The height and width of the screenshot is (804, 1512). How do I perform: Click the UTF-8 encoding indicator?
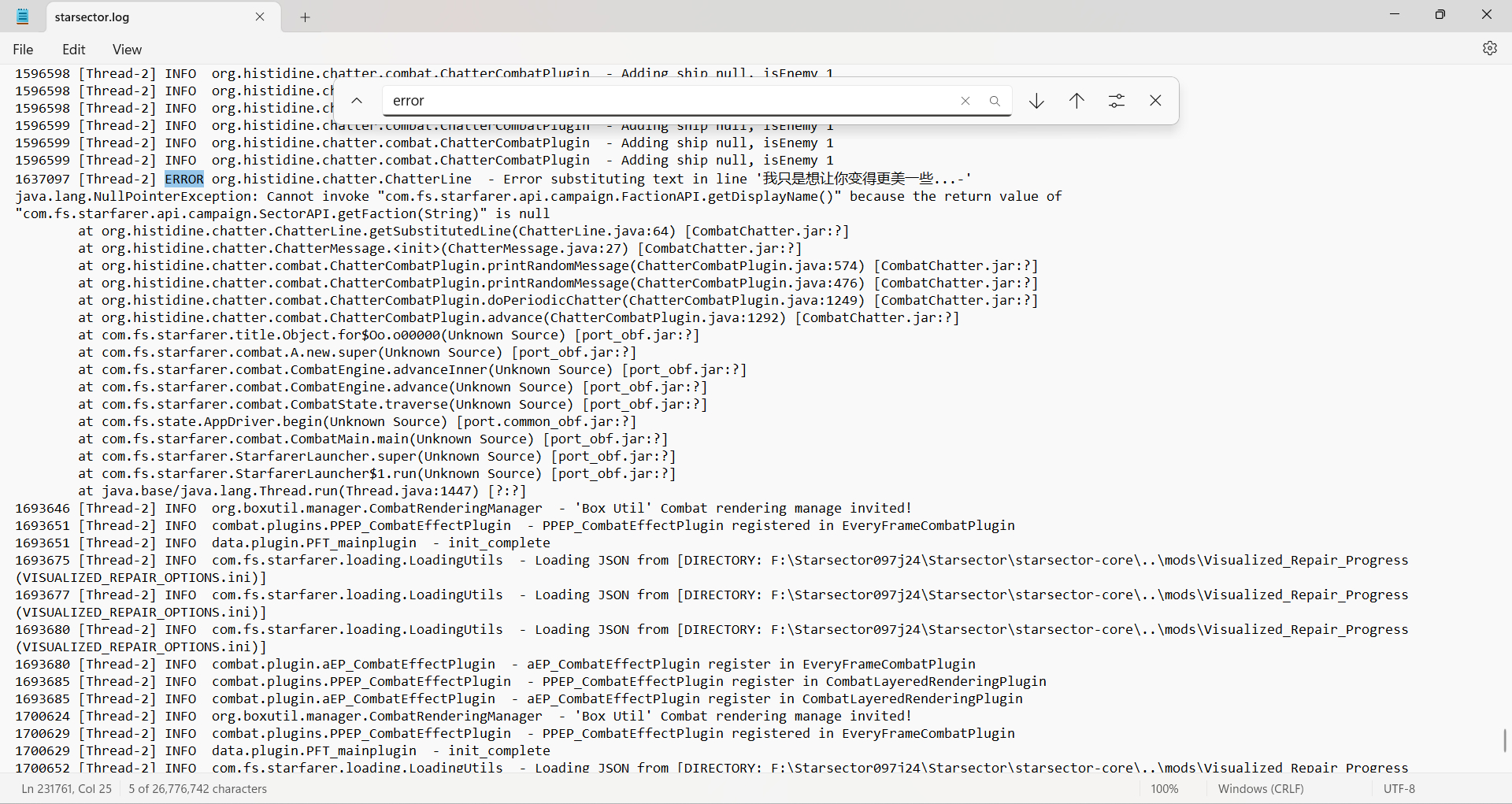click(1399, 788)
